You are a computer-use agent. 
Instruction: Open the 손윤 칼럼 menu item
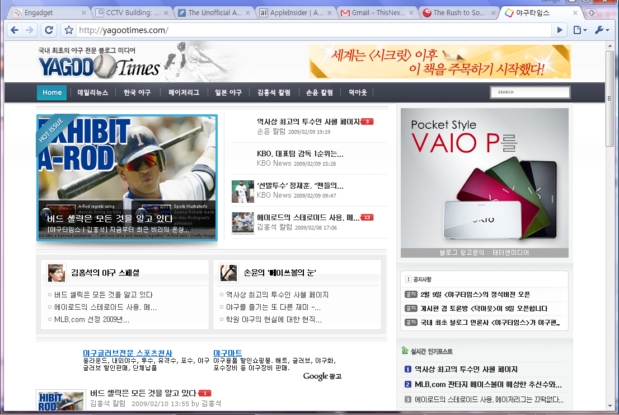[319, 92]
